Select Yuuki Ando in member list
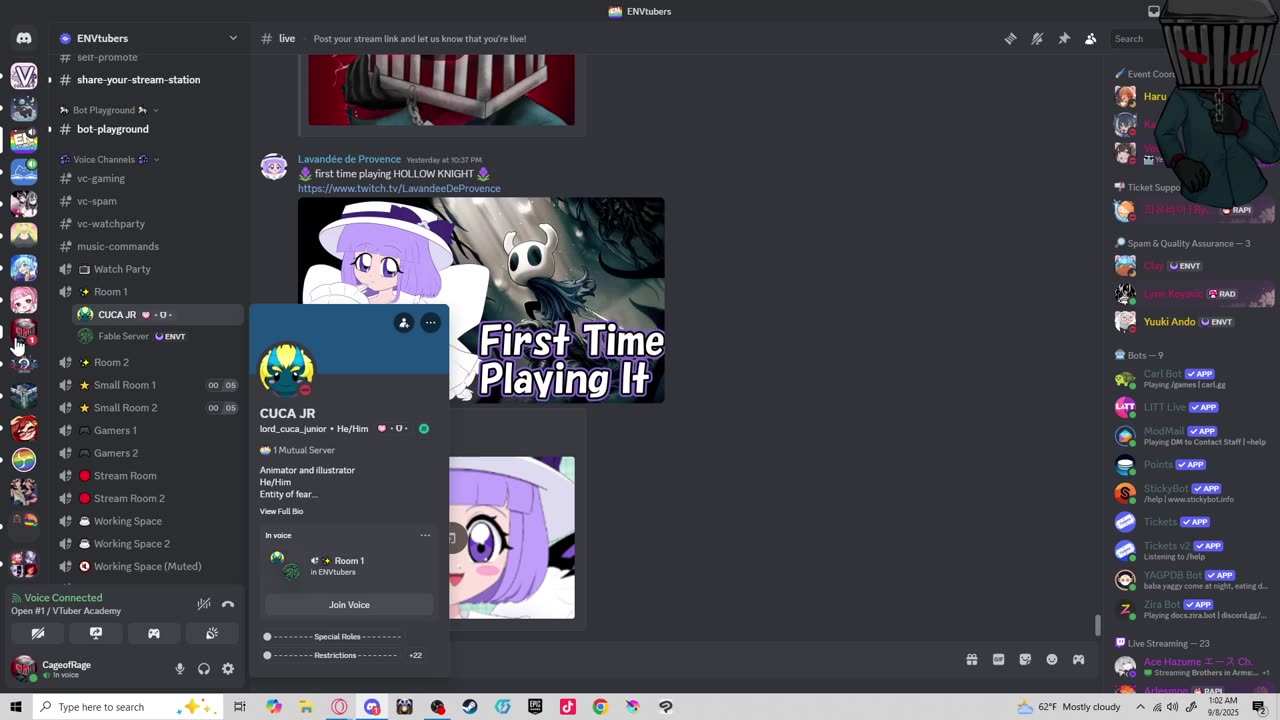The width and height of the screenshot is (1280, 720). coord(1194,322)
